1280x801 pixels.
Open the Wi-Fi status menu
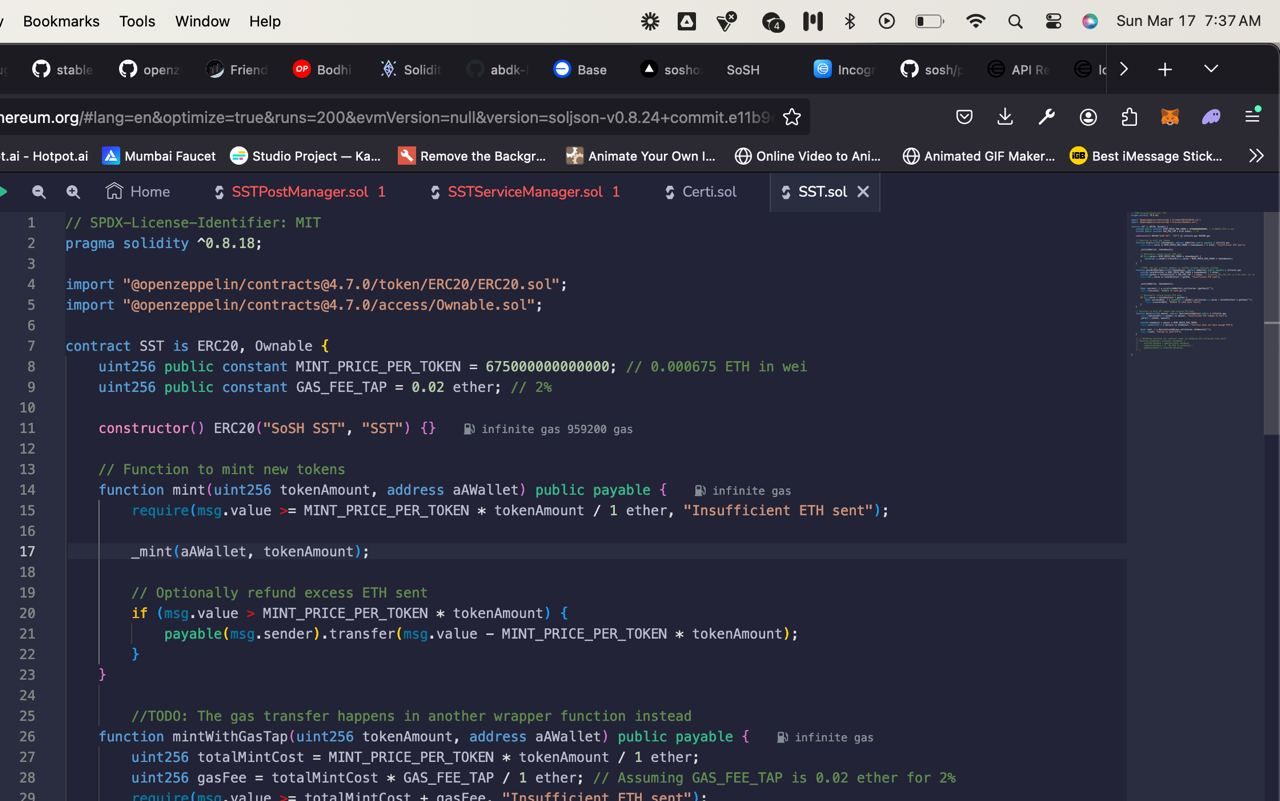pos(976,21)
